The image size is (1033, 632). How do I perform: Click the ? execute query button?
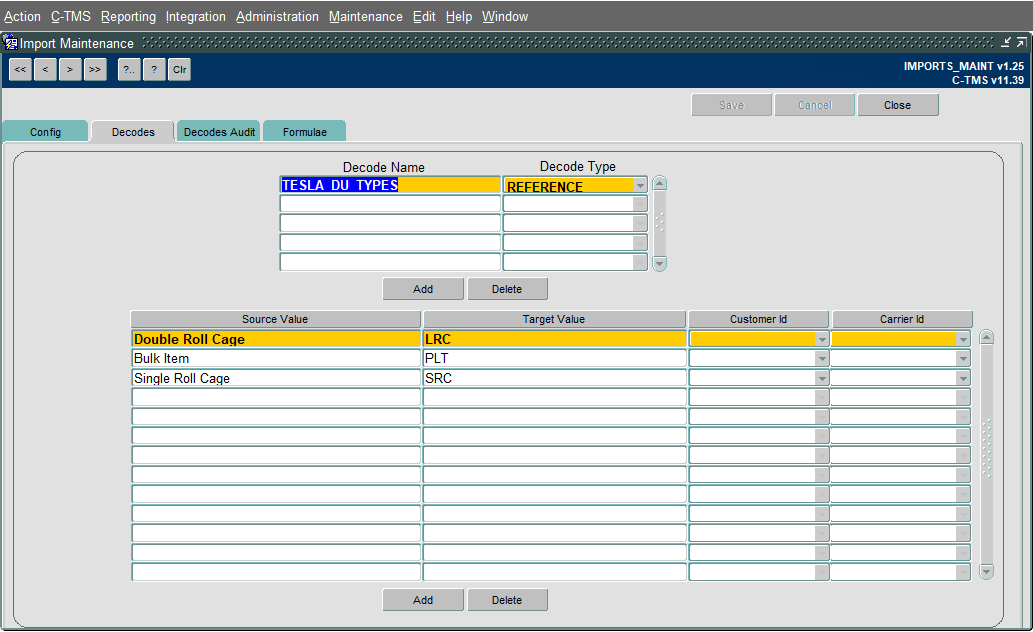[154, 69]
